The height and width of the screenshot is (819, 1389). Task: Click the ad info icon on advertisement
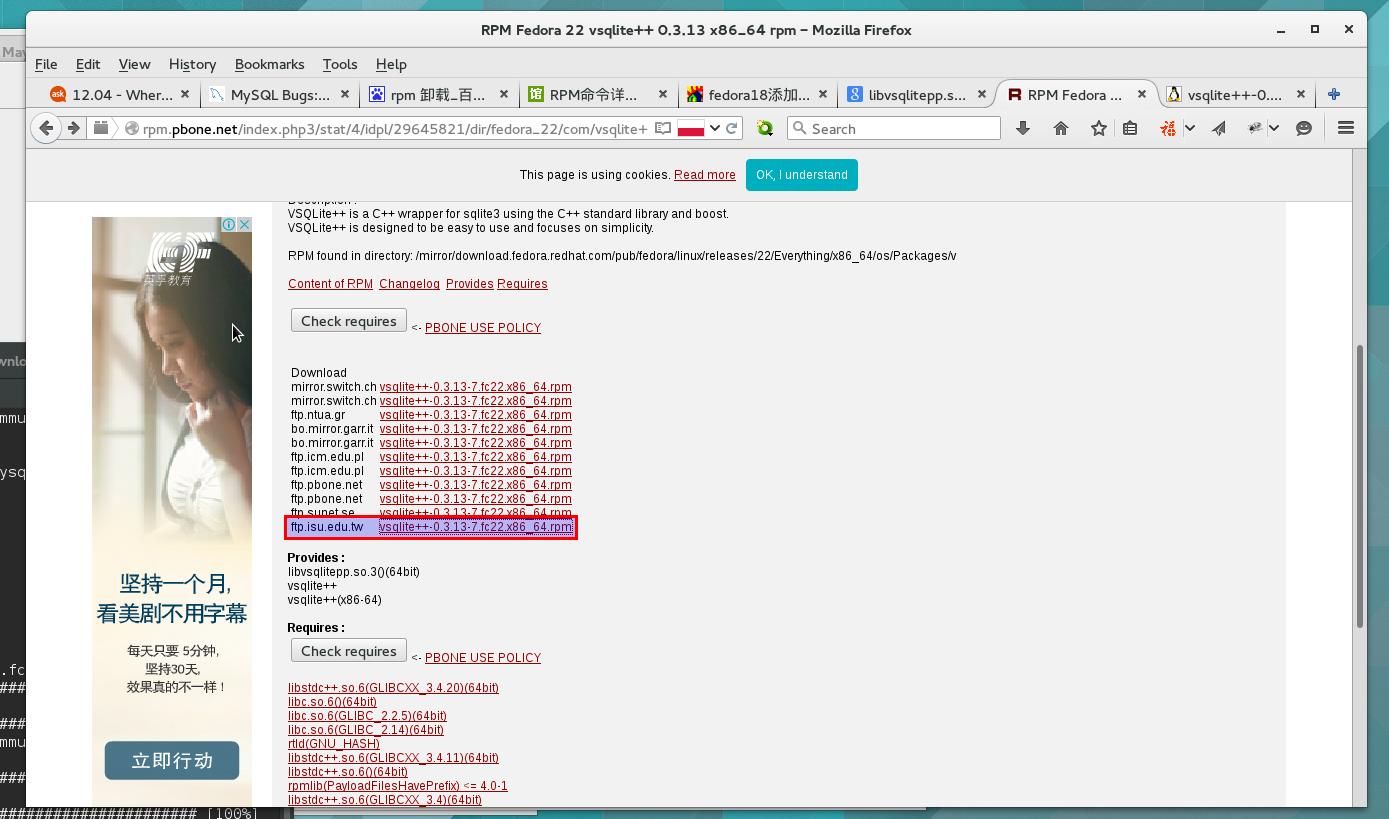pyautogui.click(x=229, y=224)
